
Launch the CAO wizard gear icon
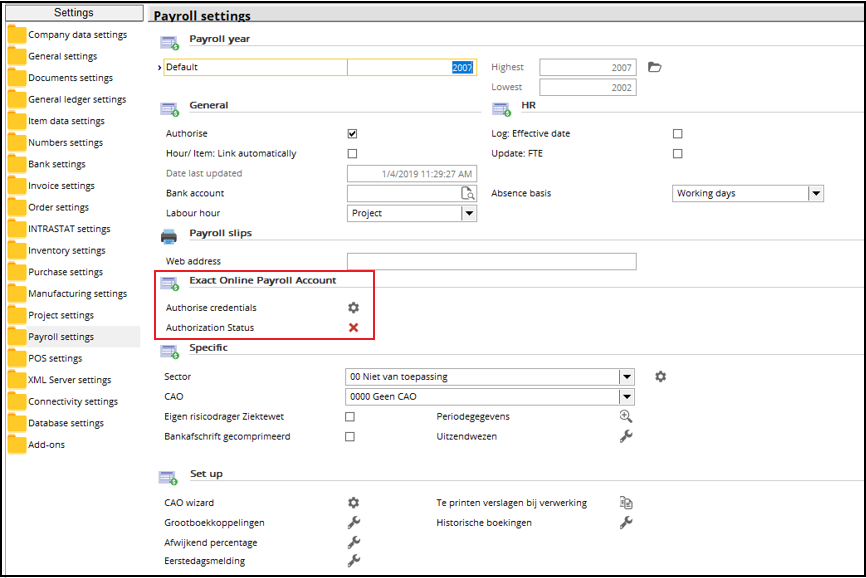pyautogui.click(x=353, y=502)
